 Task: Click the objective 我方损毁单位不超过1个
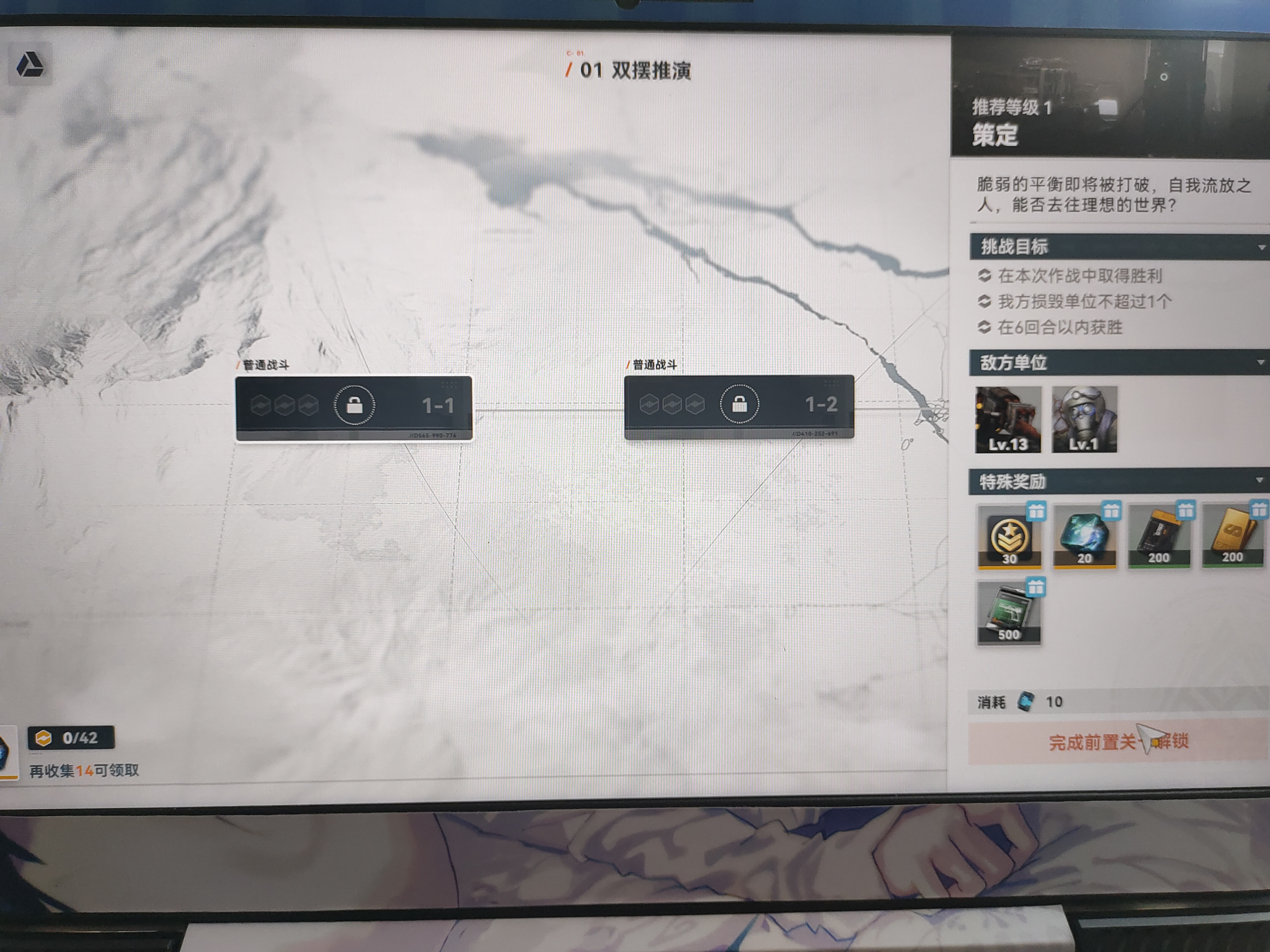1085,302
